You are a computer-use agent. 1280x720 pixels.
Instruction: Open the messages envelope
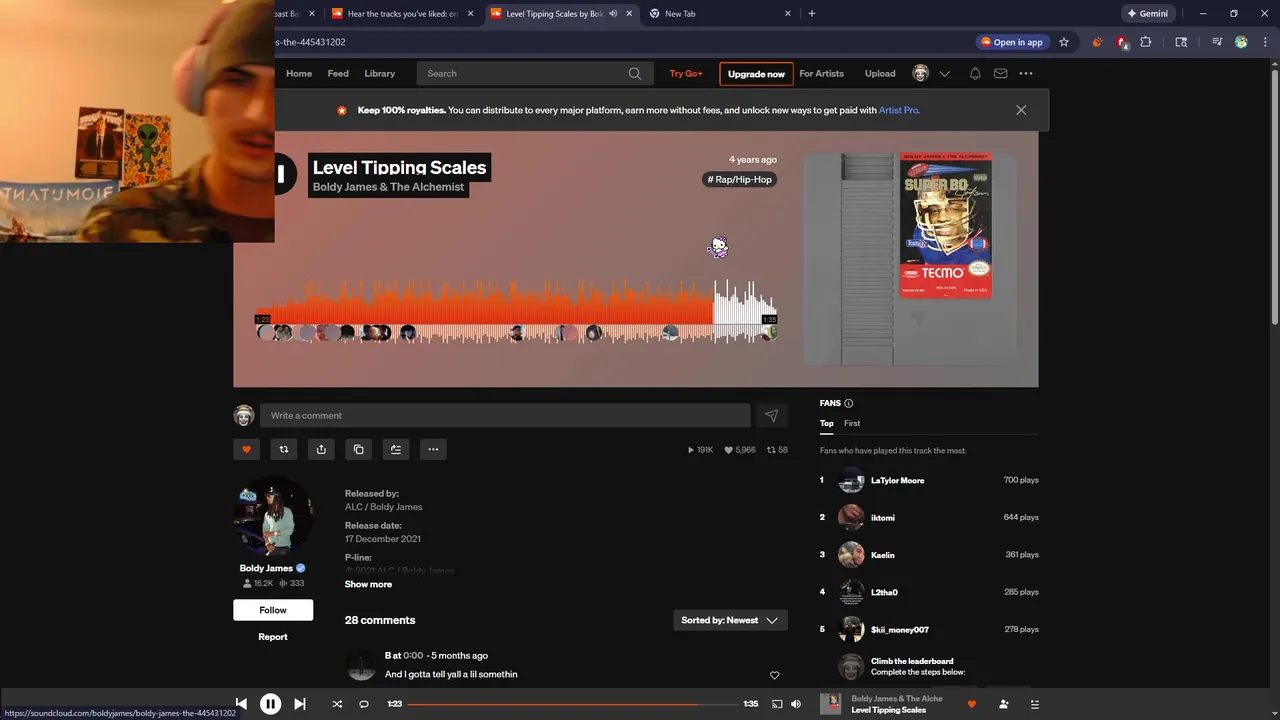[x=1000, y=73]
